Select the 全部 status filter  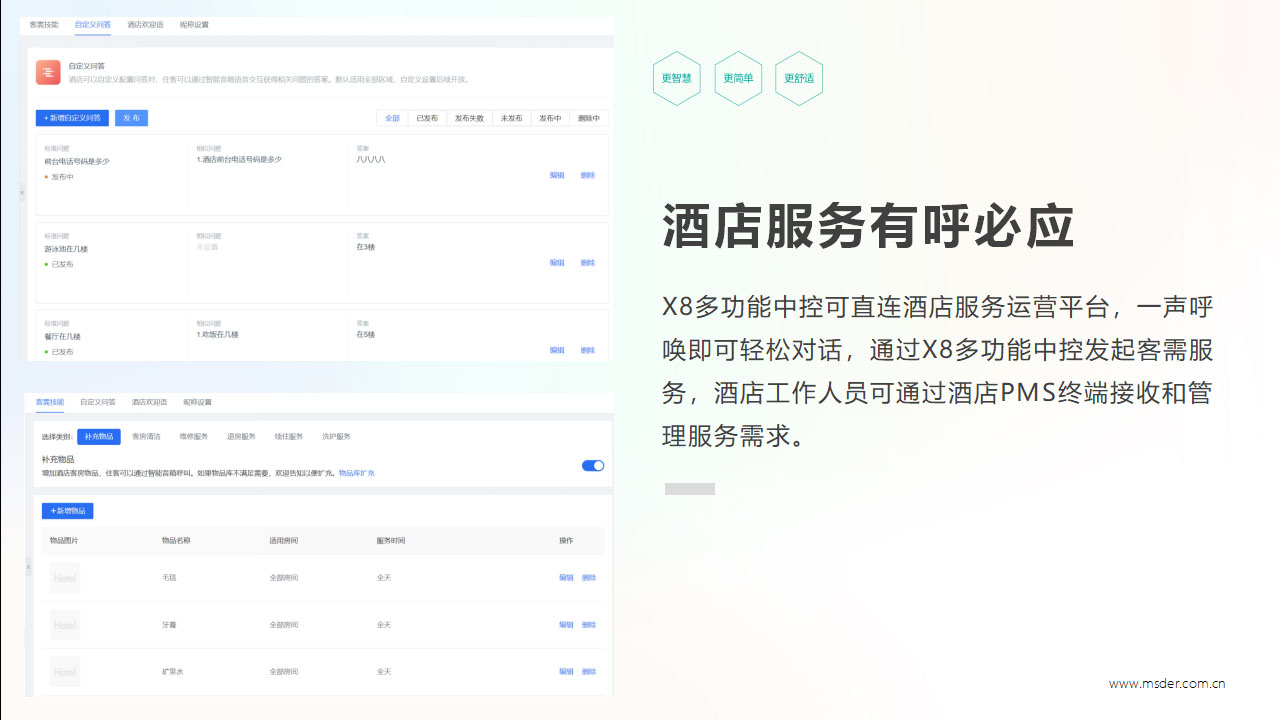coord(392,118)
